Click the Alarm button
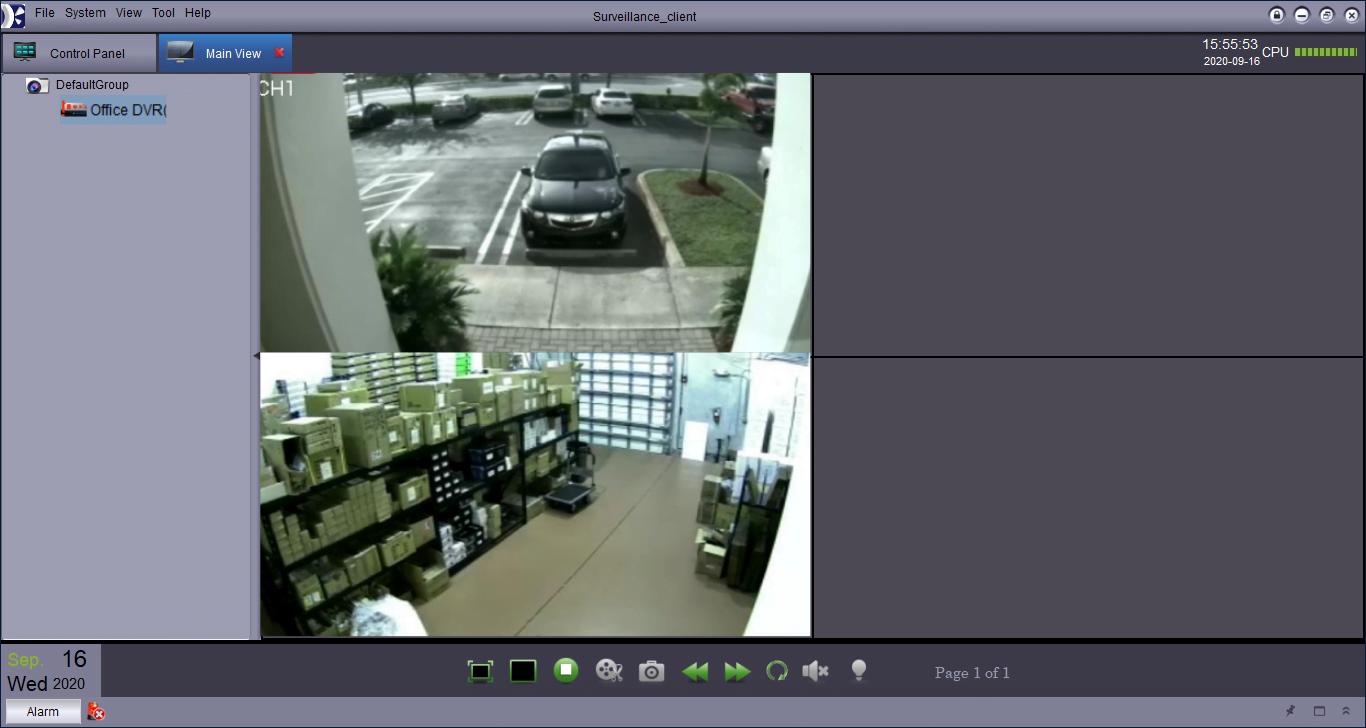 tap(43, 712)
